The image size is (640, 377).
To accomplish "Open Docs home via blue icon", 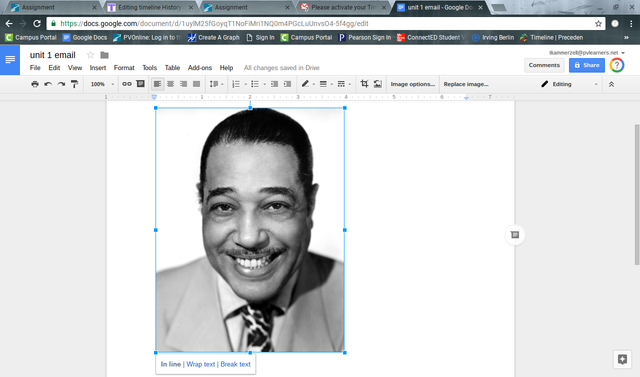I will tap(10, 60).
